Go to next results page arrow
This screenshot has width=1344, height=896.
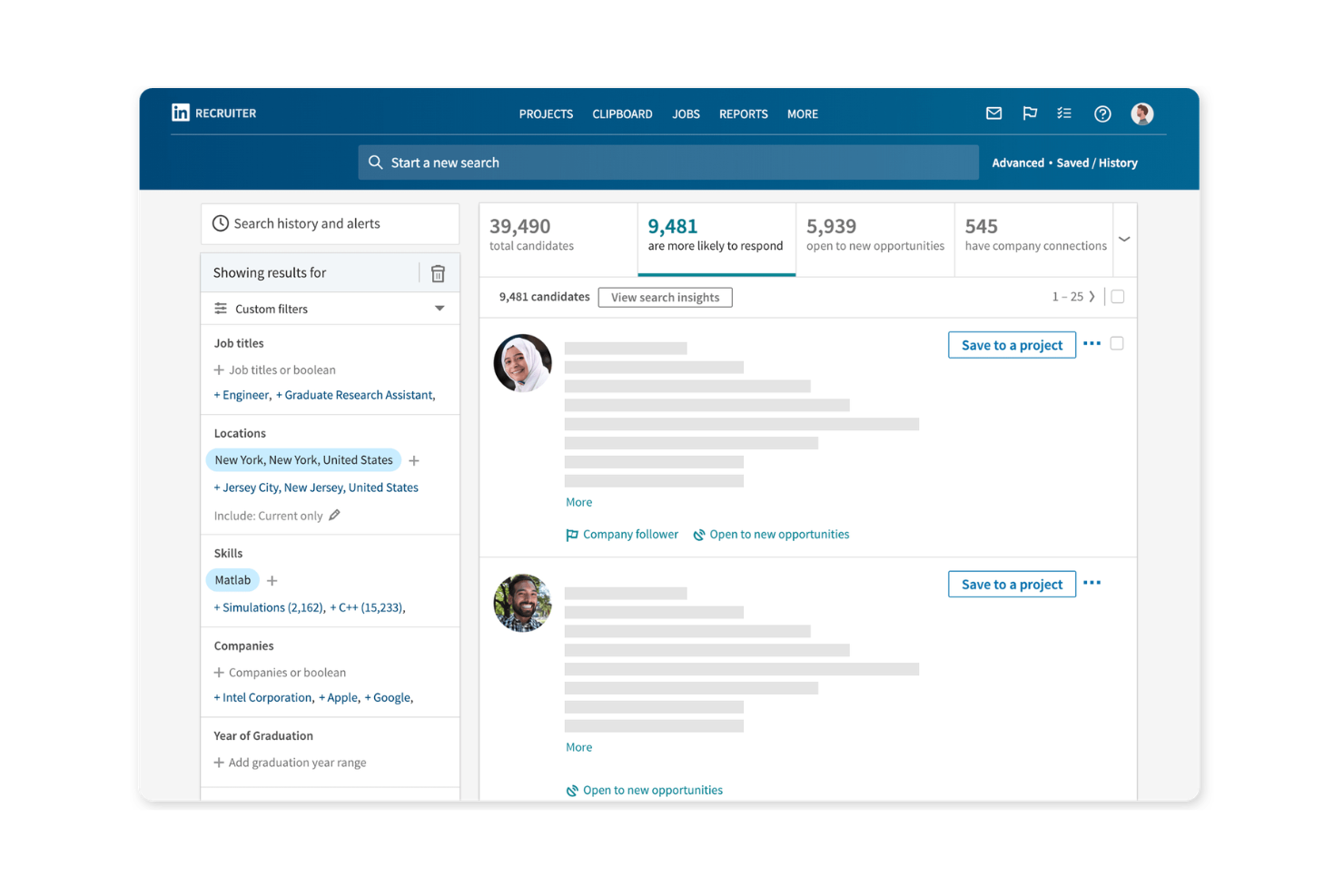[x=1092, y=297]
